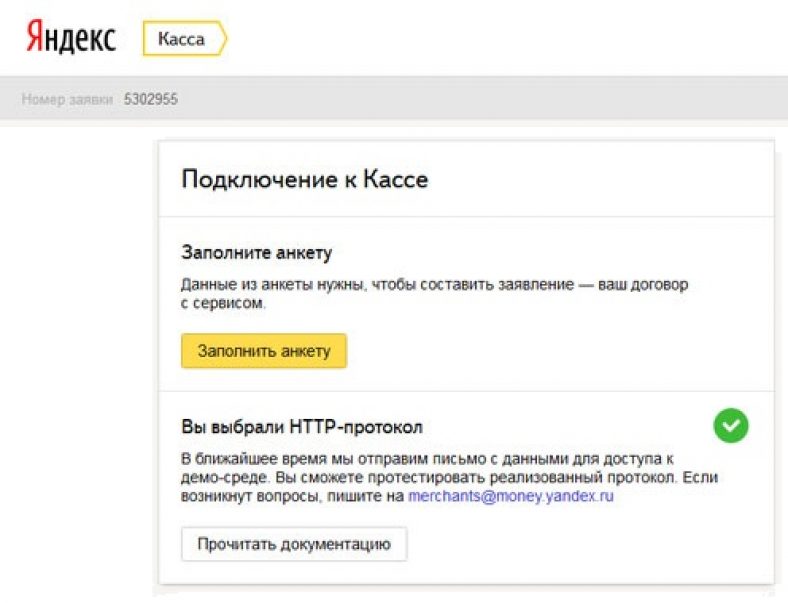Click the Вы выбрали HTTP-протокол heading
The image size is (788, 603).
[x=302, y=427]
